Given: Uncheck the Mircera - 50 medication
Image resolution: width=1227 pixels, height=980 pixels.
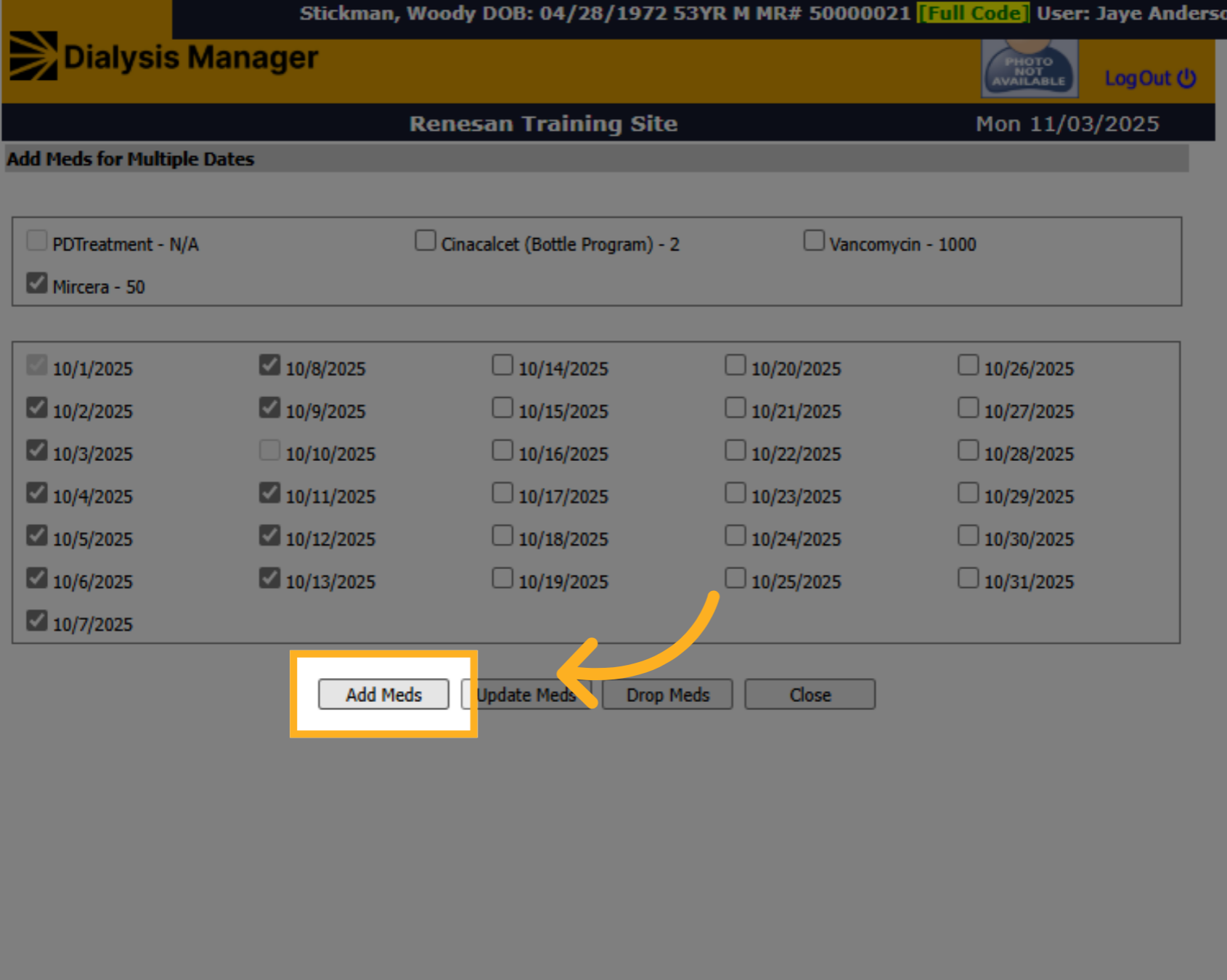Looking at the screenshot, I should (x=37, y=283).
